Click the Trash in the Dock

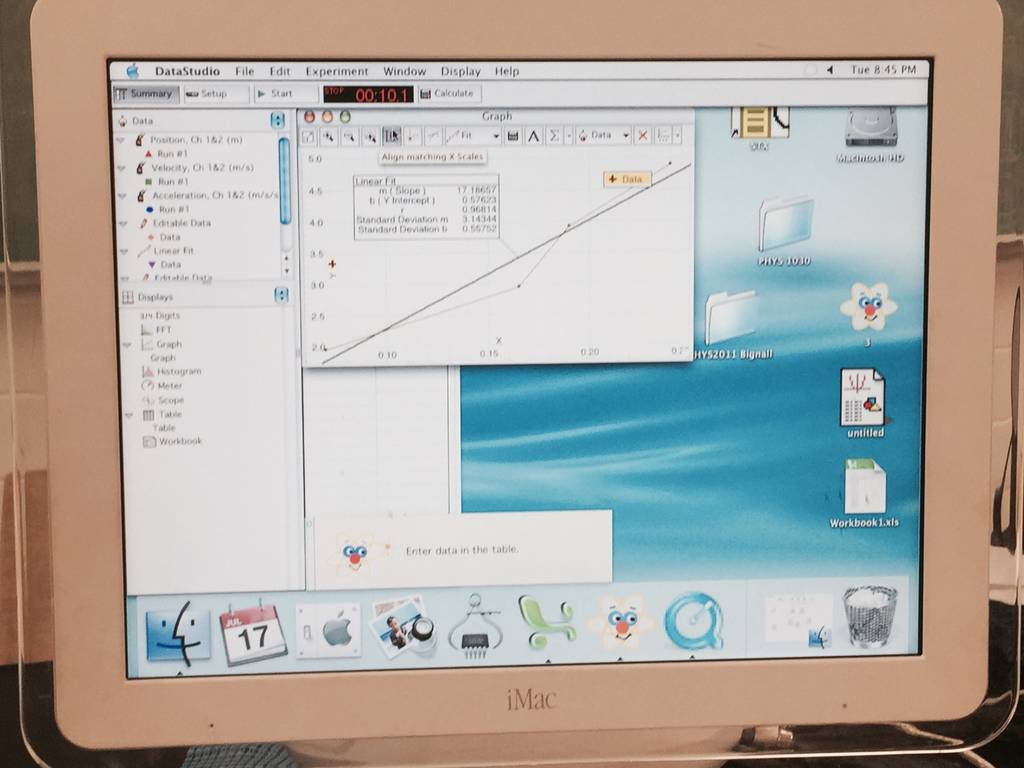870,616
